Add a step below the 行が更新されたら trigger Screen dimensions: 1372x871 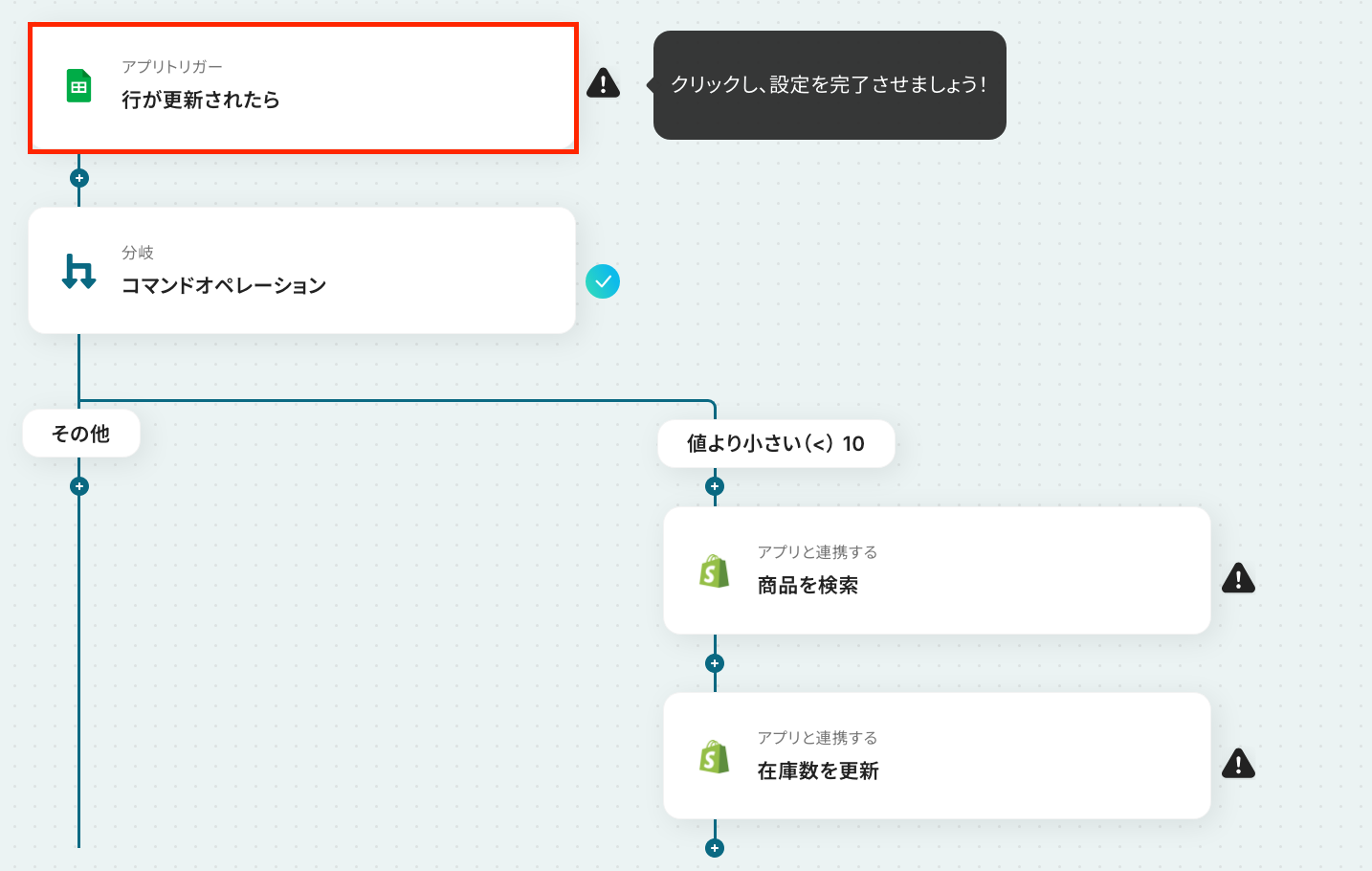point(79,178)
